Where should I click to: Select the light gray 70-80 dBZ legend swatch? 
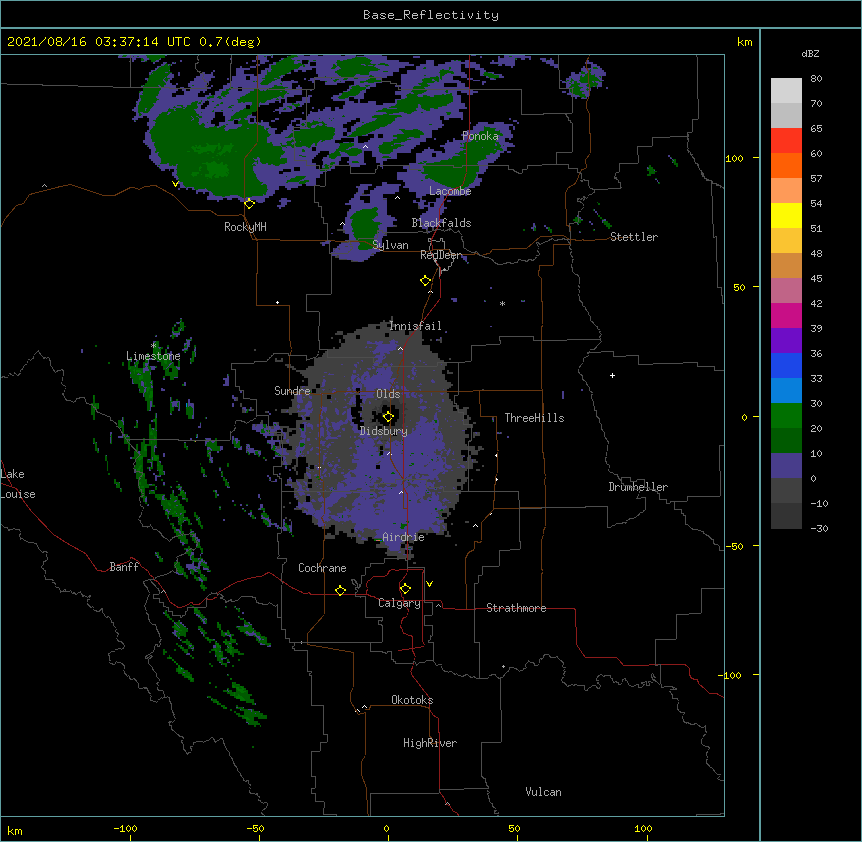pyautogui.click(x=786, y=90)
